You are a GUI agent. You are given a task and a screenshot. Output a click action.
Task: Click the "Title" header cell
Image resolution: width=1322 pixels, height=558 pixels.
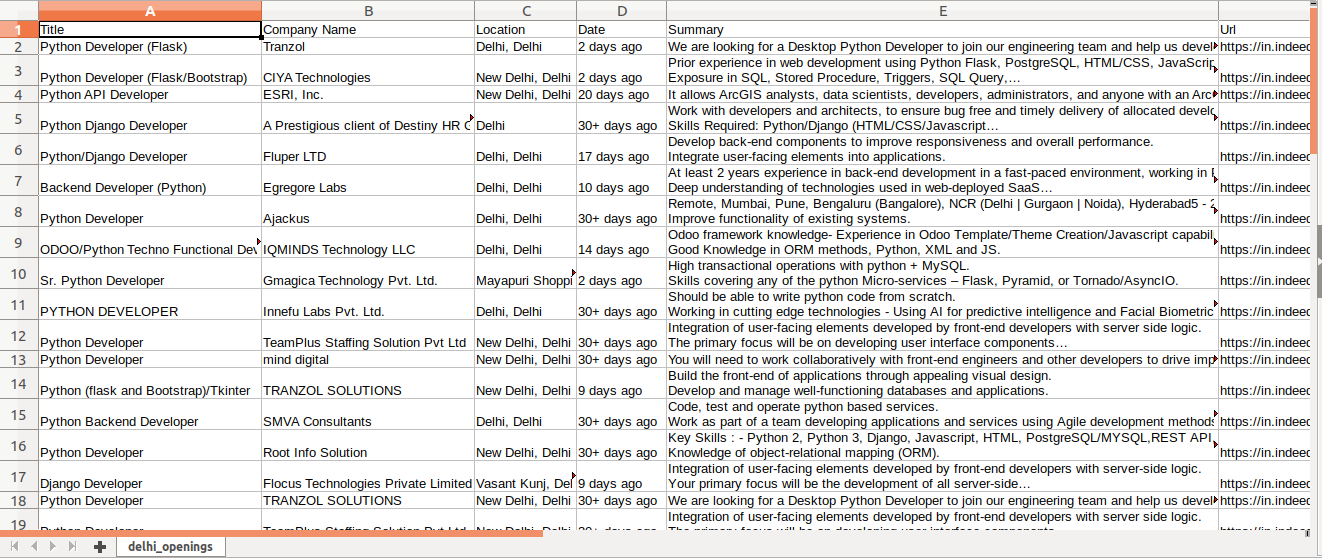click(150, 30)
